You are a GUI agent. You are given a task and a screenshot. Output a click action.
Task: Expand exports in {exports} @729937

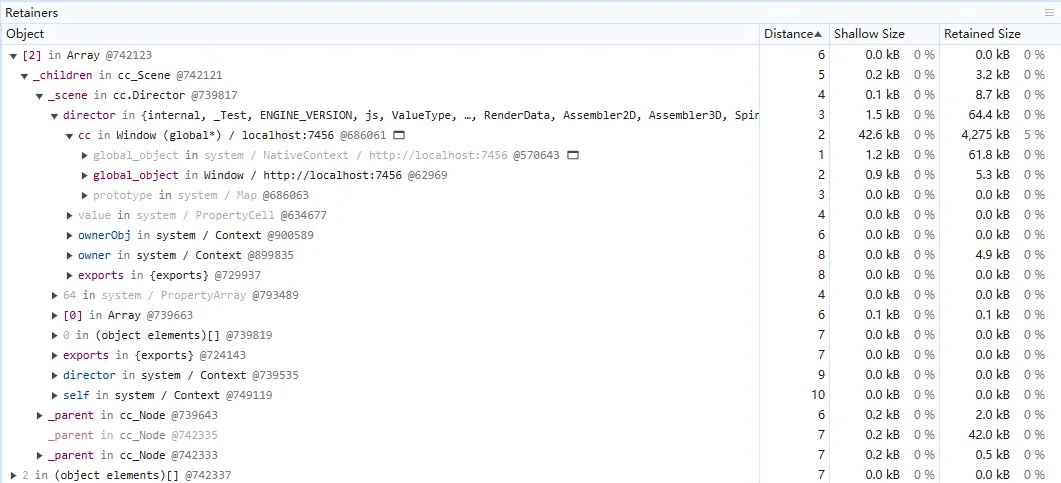[69, 275]
